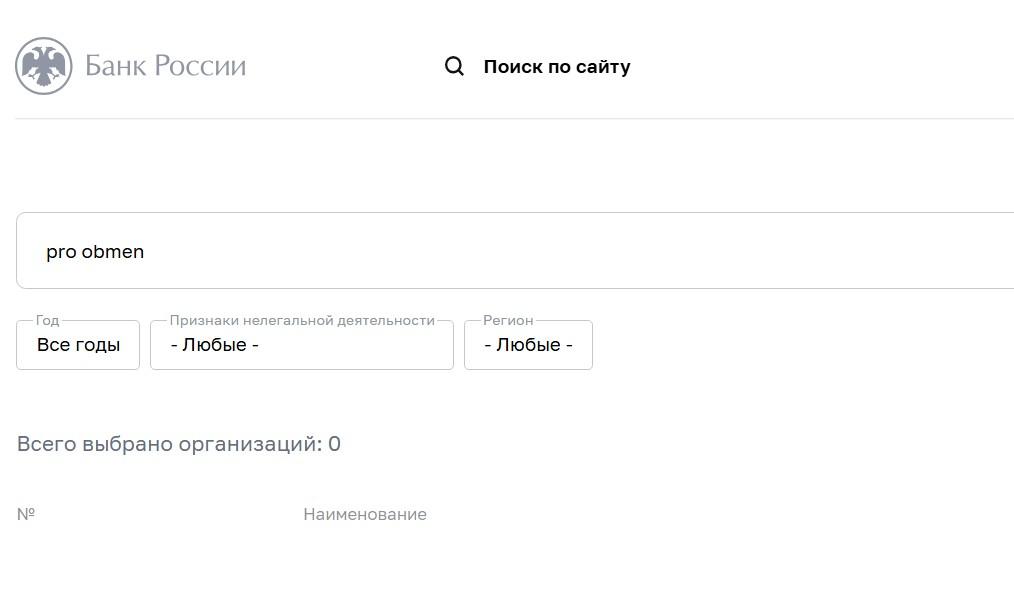Focus the search field containing pro obmen
The width and height of the screenshot is (1014, 602).
pyautogui.click(x=515, y=250)
